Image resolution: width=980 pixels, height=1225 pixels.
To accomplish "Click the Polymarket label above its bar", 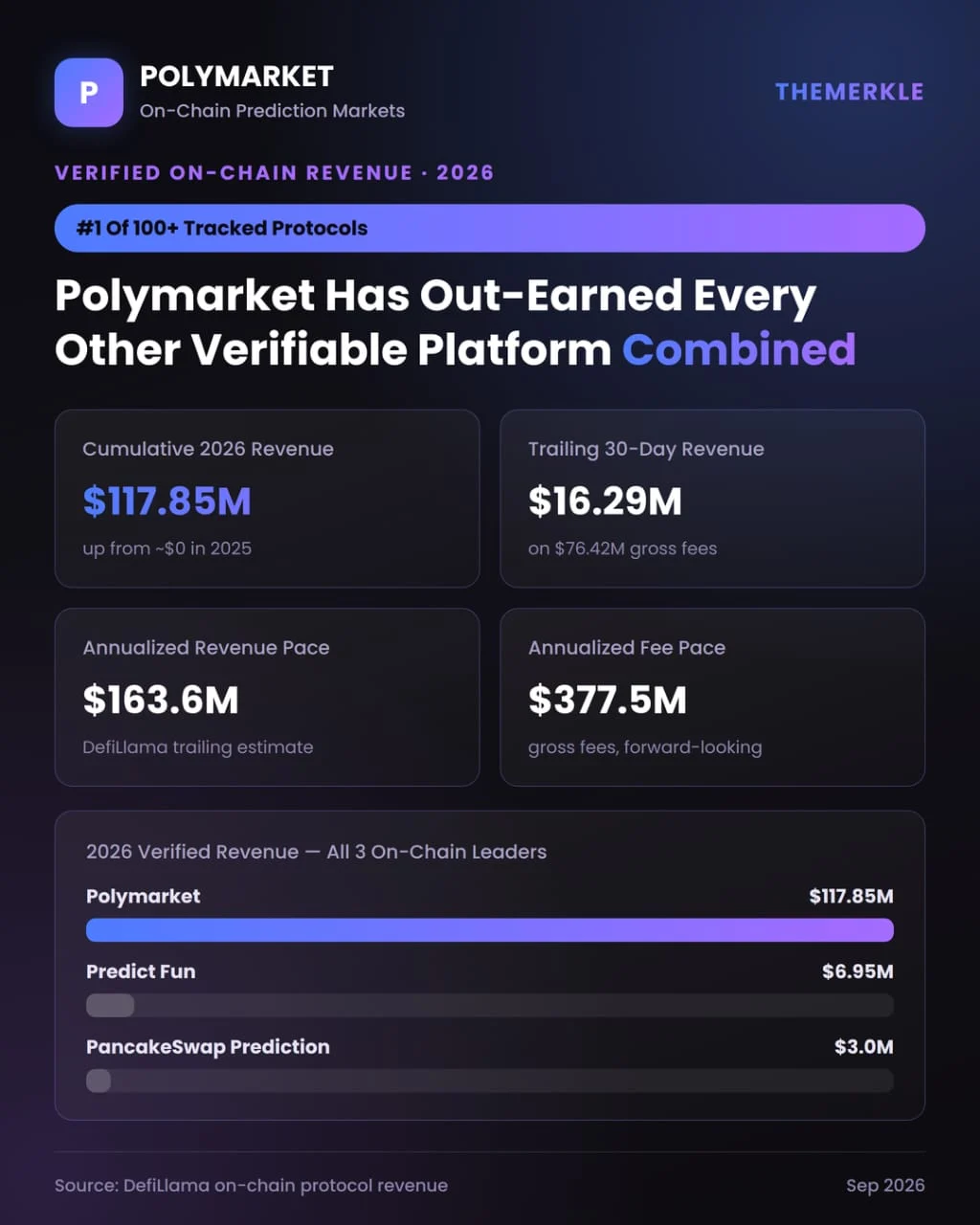I will [144, 897].
